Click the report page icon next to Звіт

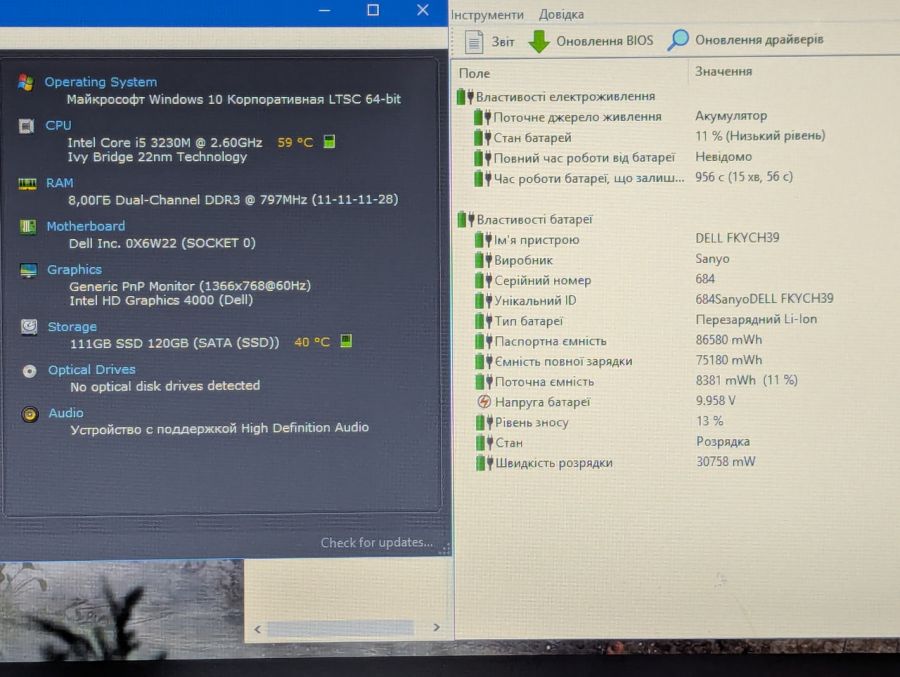474,41
